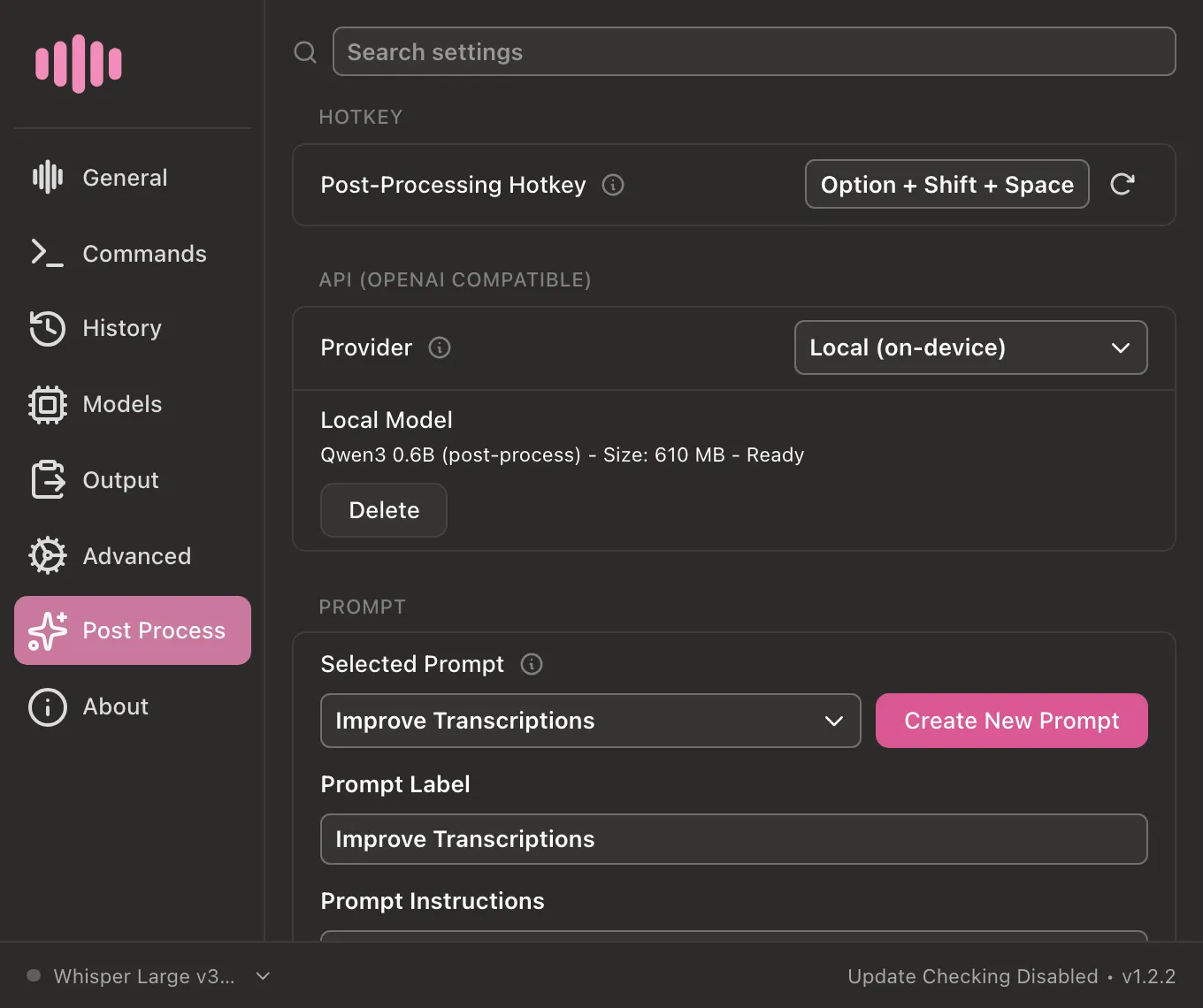Reset the post-processing hotkey with the refresh icon
Viewport: 1203px width, 1008px height.
point(1123,184)
